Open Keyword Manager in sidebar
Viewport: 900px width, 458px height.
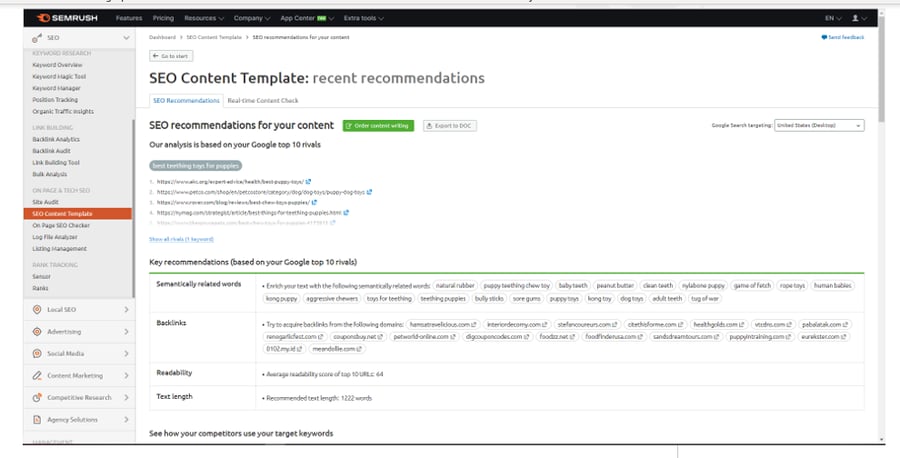56,88
